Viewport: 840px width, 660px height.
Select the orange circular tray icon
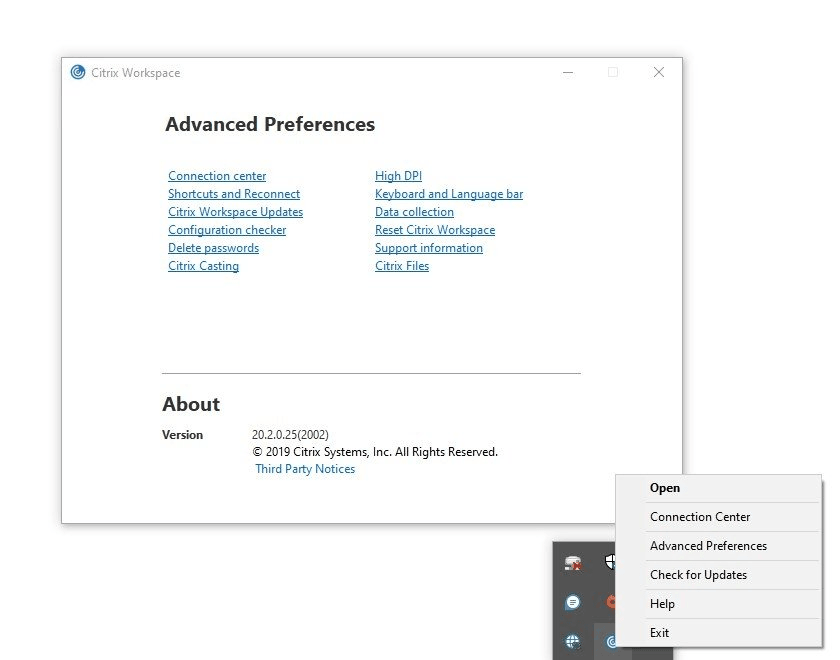pos(610,601)
